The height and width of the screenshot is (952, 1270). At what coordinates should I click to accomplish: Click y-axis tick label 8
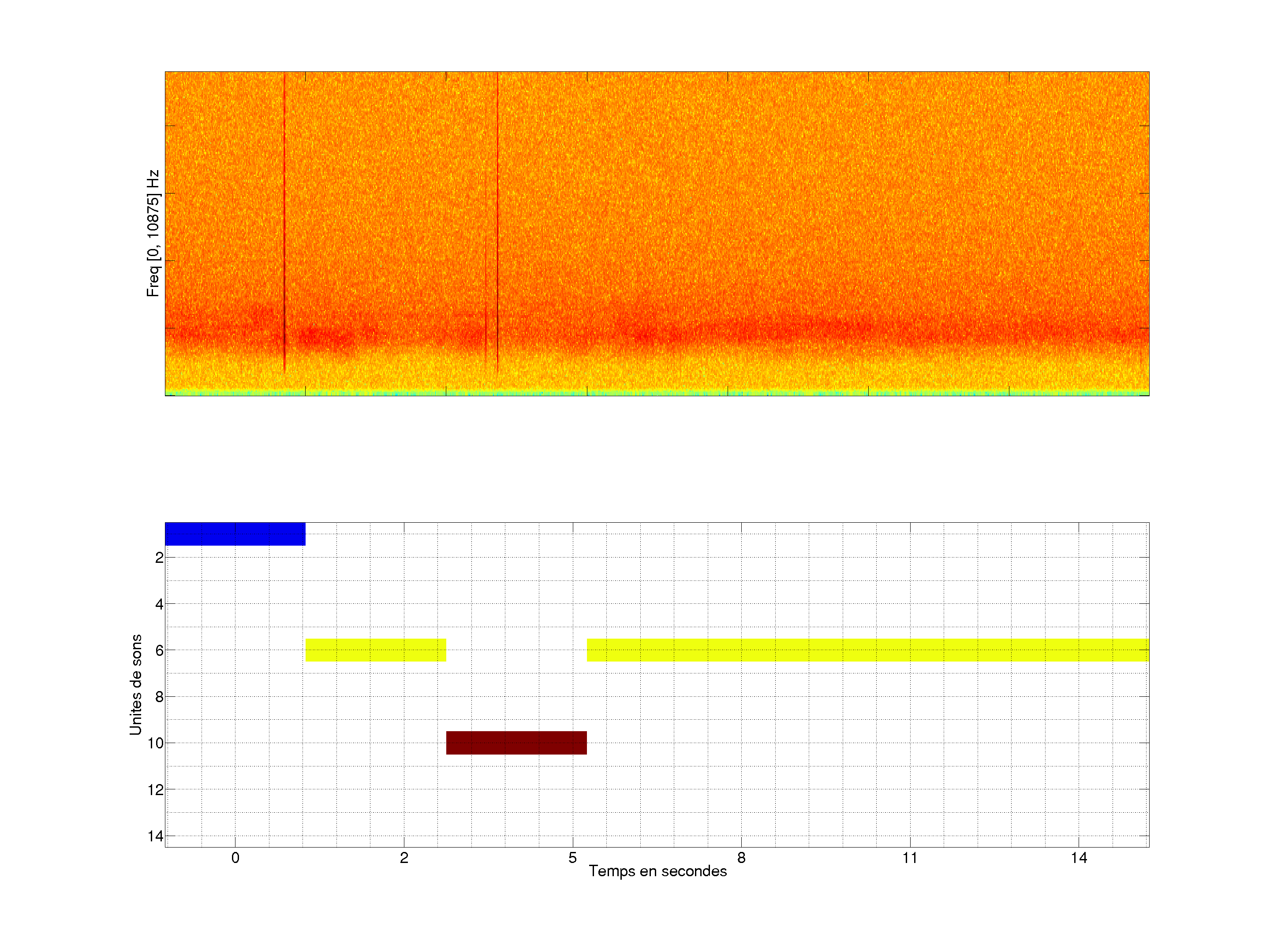coord(159,697)
